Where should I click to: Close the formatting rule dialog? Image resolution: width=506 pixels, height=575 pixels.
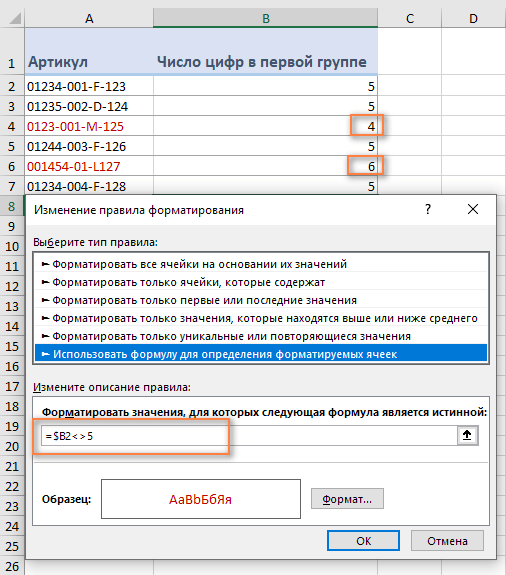pos(473,209)
